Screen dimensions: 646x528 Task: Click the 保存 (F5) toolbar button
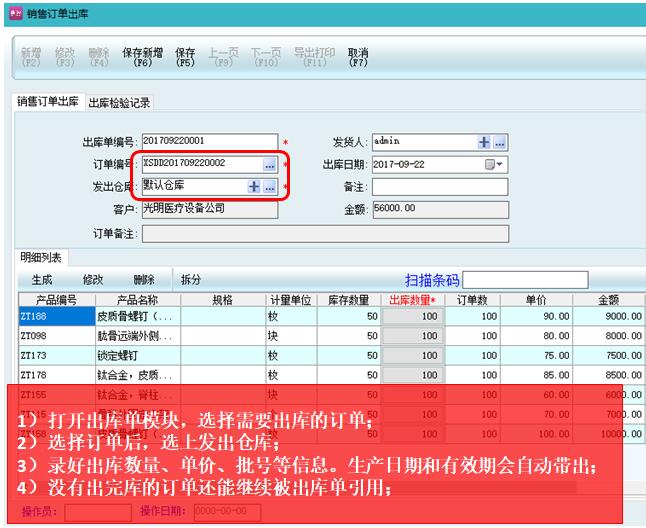click(x=185, y=57)
